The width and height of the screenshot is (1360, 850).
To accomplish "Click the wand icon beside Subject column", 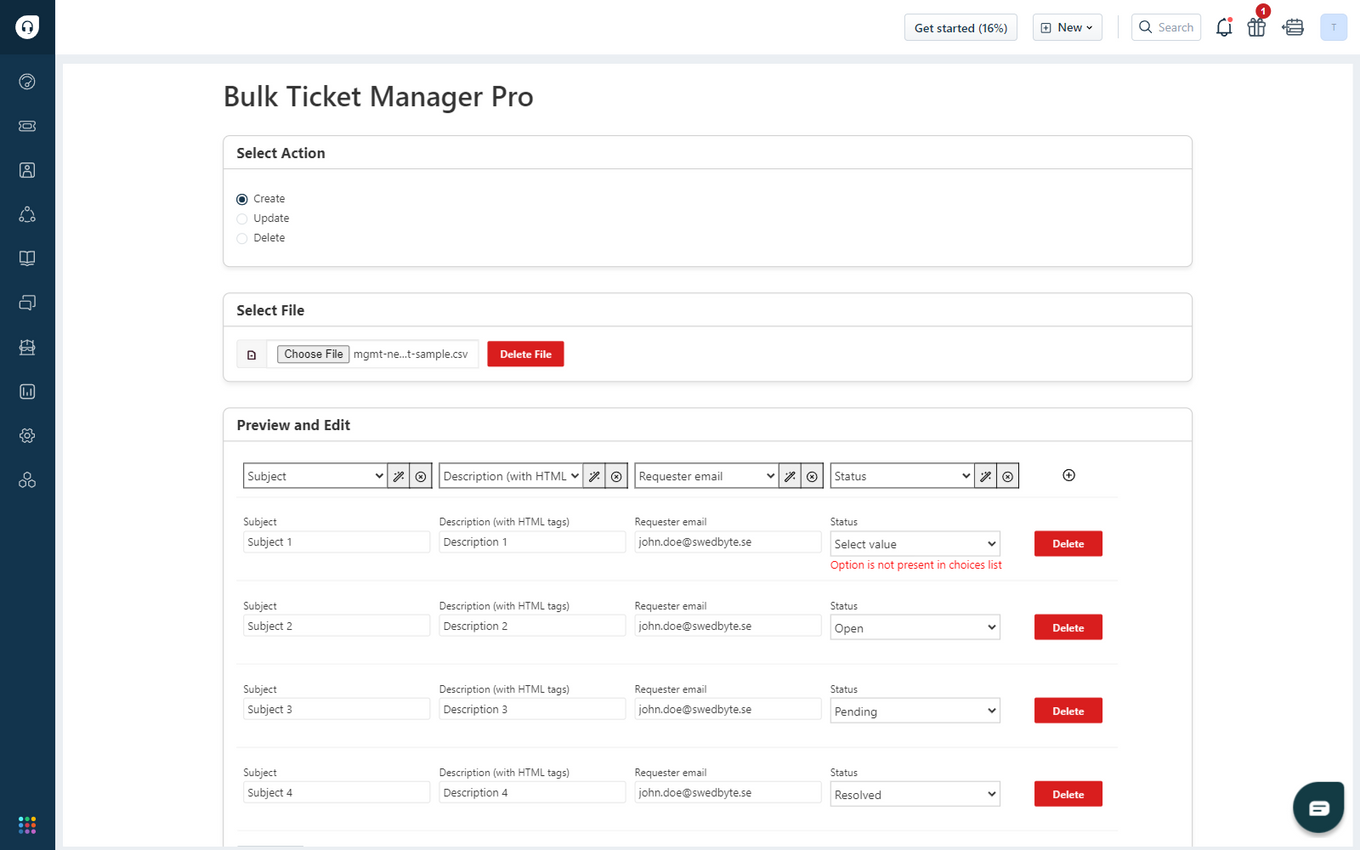I will tap(399, 475).
